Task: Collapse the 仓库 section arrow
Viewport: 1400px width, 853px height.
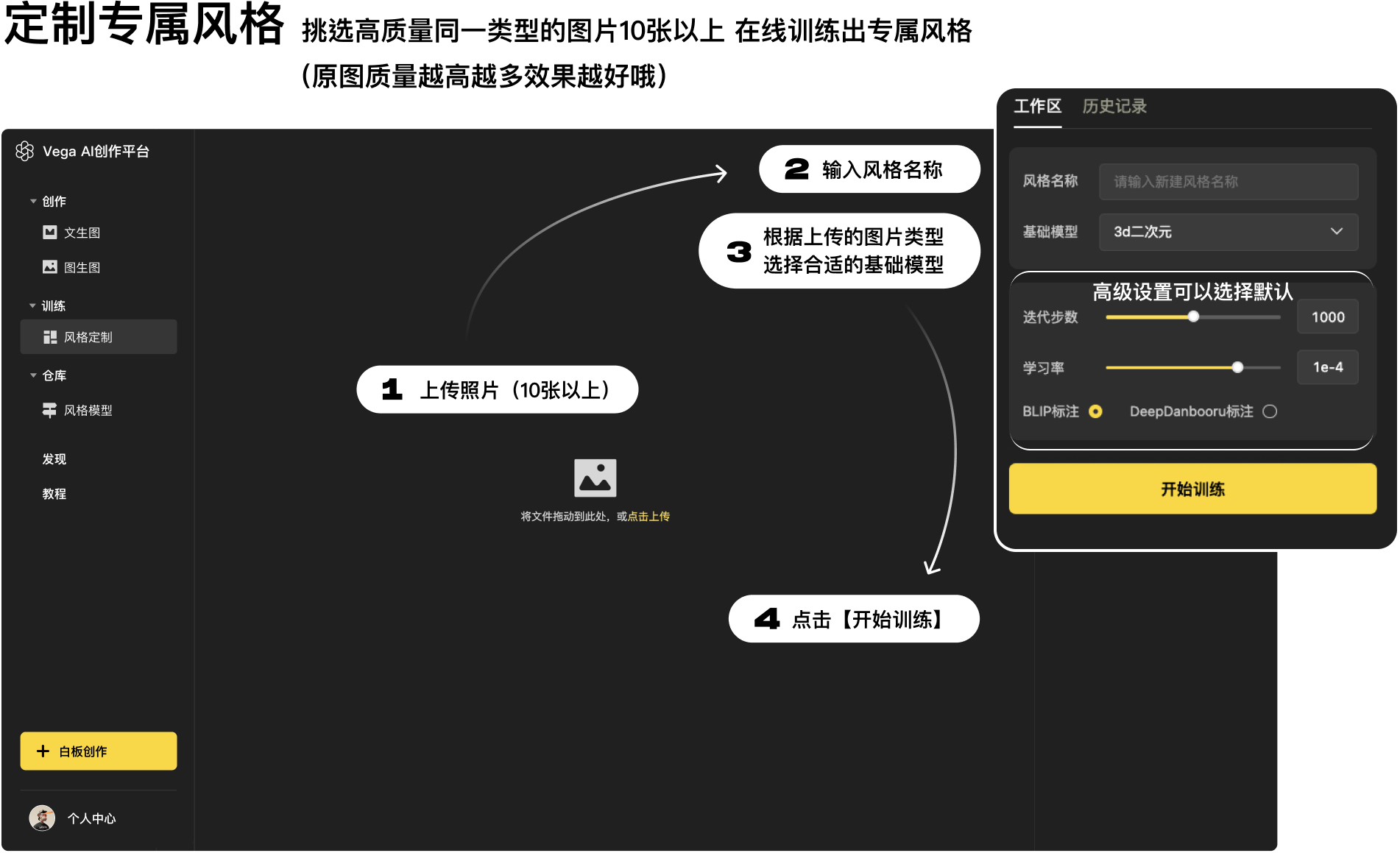Action: (x=33, y=375)
